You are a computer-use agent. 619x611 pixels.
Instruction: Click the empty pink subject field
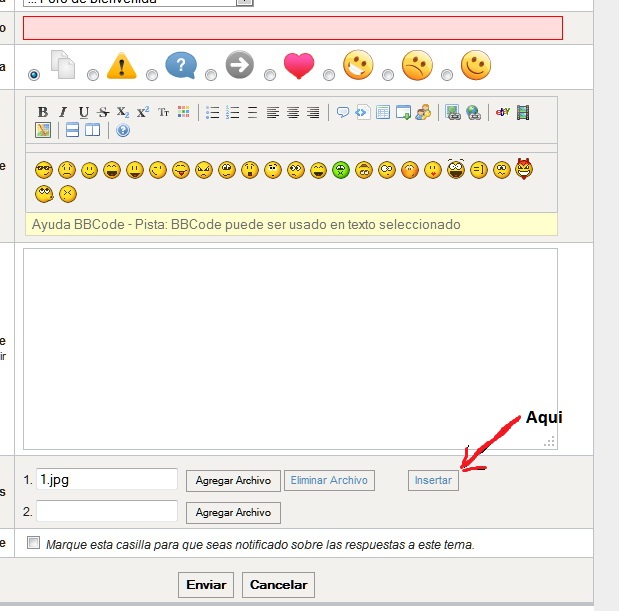292,28
